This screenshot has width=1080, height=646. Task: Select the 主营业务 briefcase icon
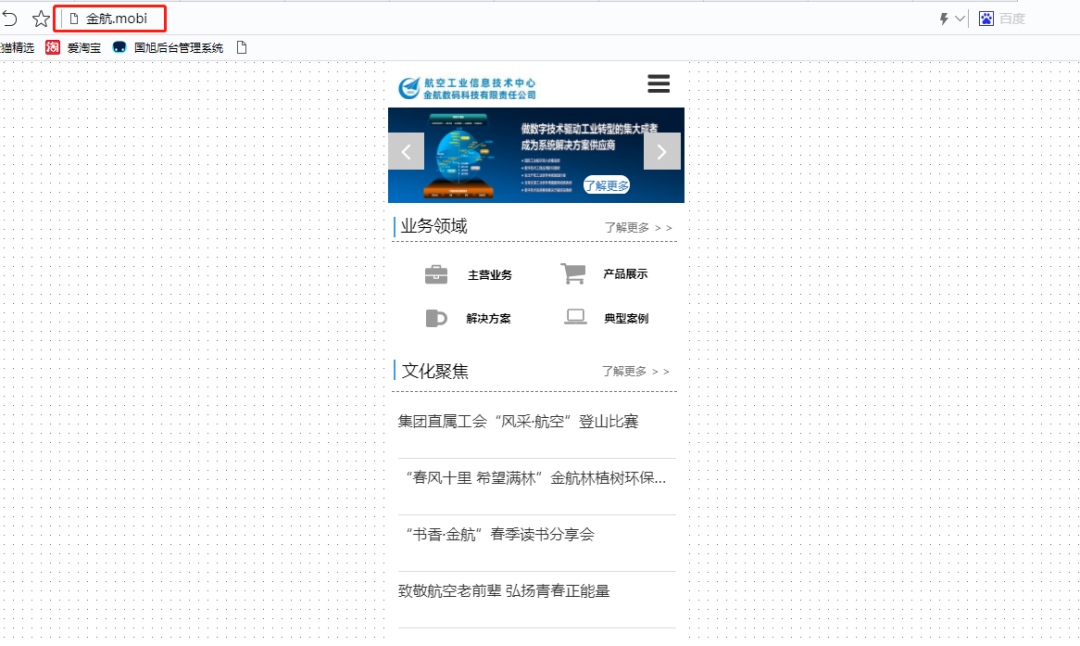(436, 273)
